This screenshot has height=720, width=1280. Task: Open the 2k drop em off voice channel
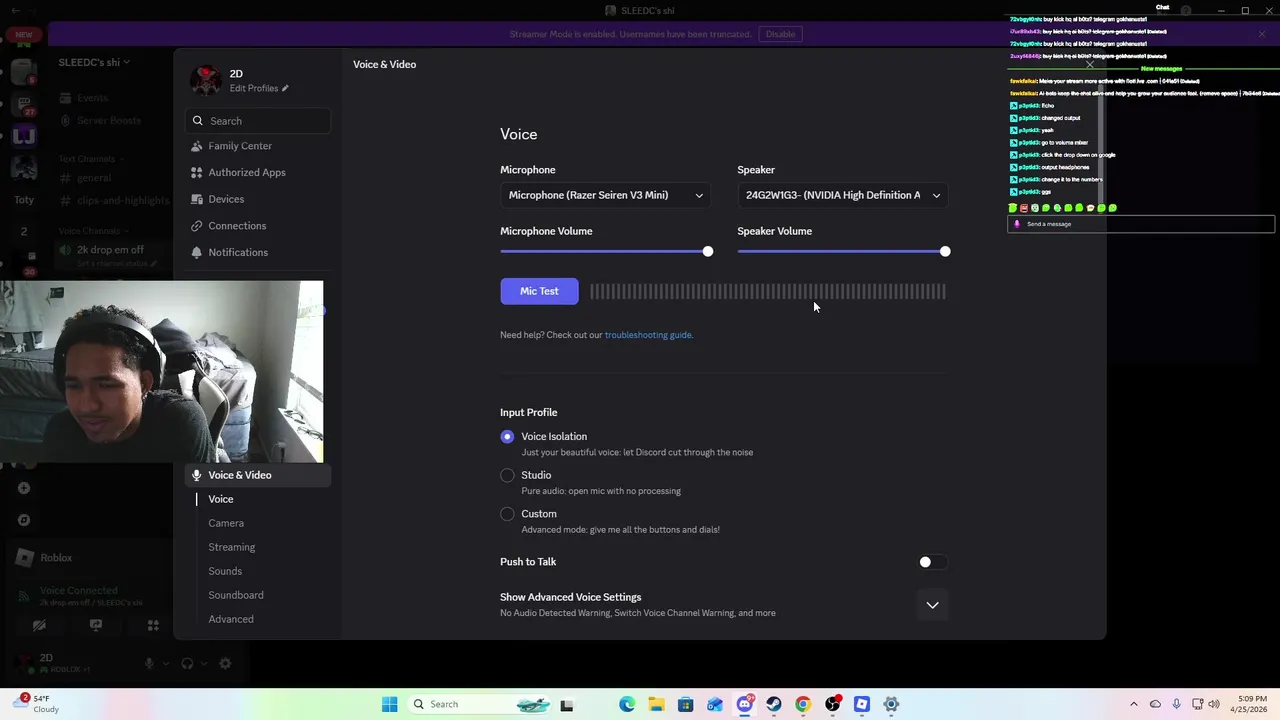pos(110,250)
